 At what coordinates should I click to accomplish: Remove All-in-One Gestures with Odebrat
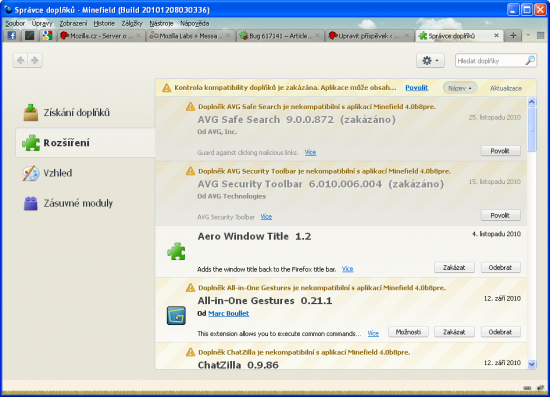pos(501,332)
